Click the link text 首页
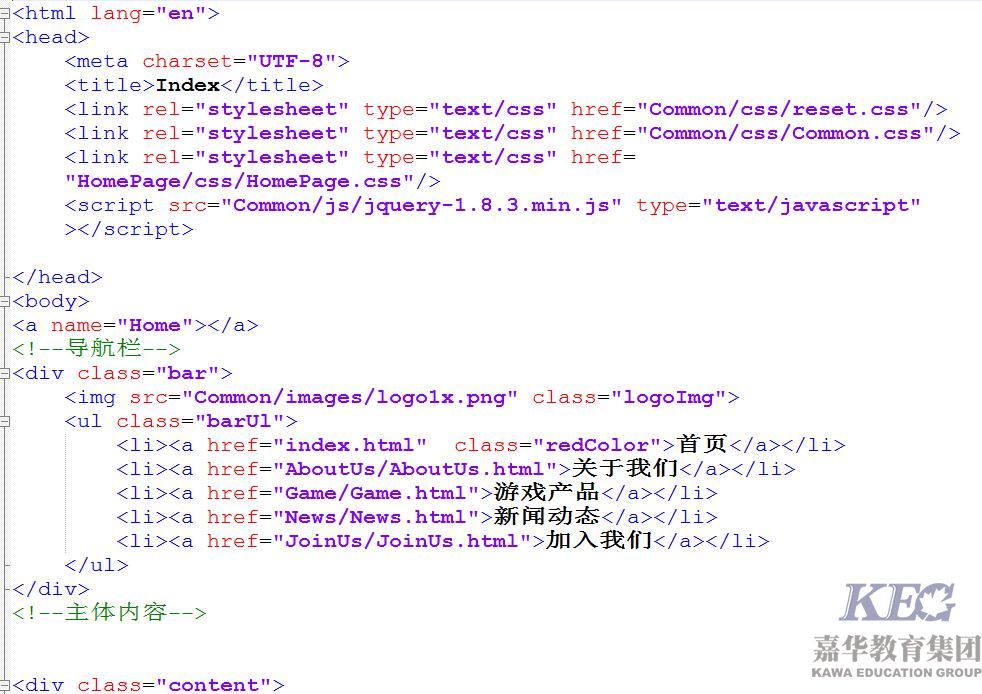This screenshot has height=694, width=982. [701, 445]
